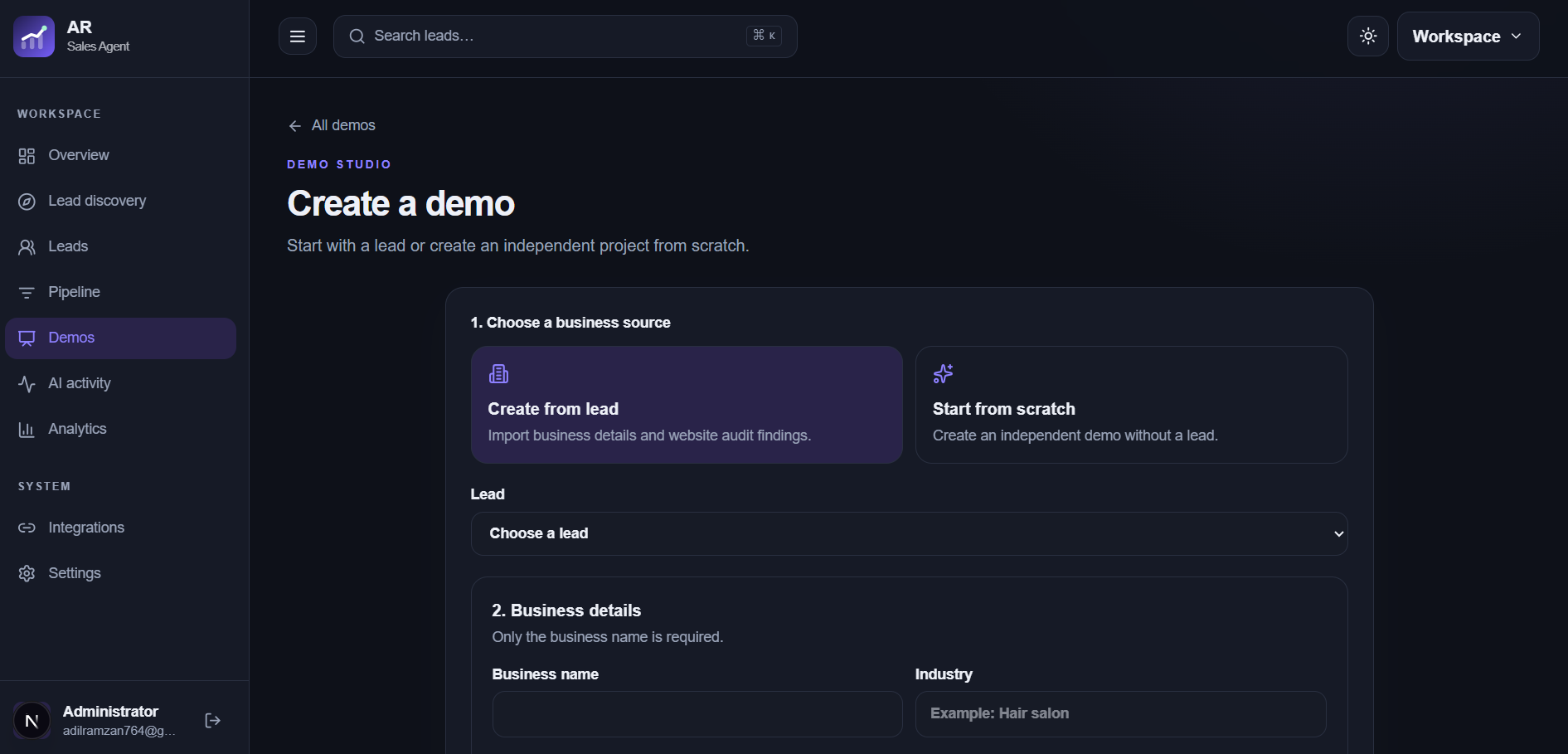Open Lead discovery in the sidebar
Screen dimensions: 1568x754
pos(120,201)
